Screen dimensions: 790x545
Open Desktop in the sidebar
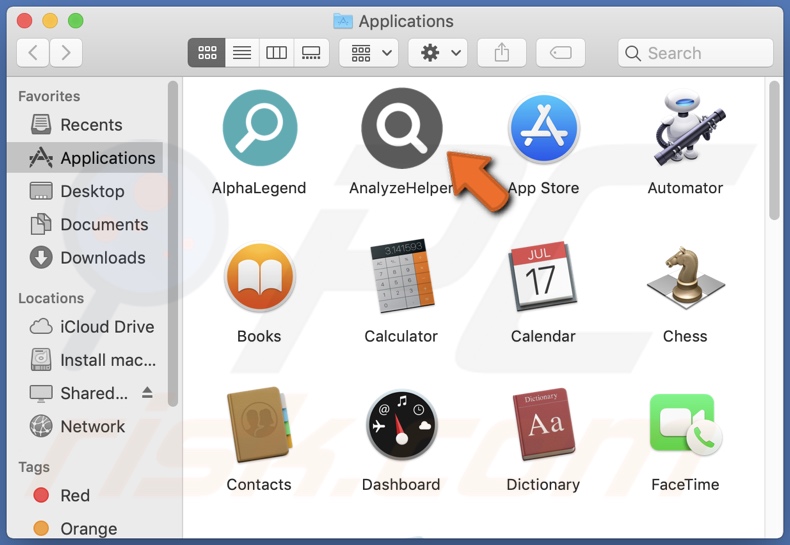85,191
